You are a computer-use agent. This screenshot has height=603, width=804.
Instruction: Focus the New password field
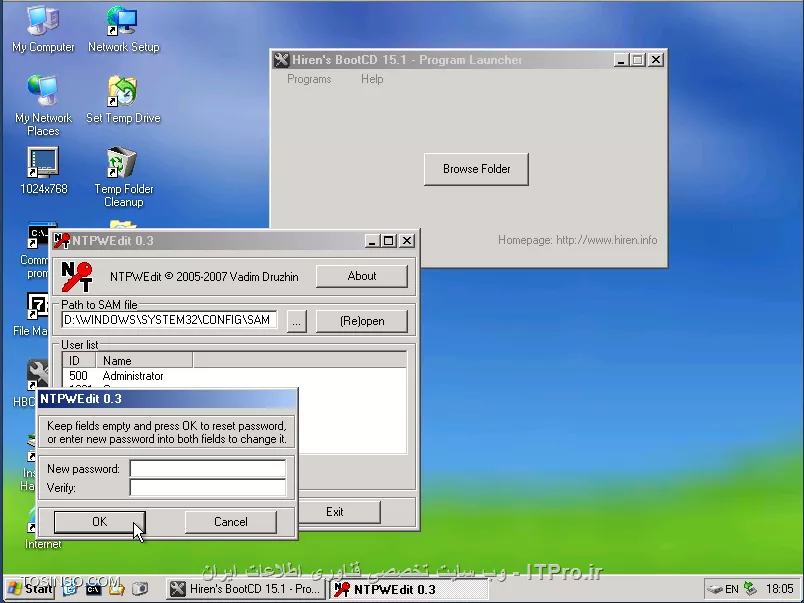[208, 469]
